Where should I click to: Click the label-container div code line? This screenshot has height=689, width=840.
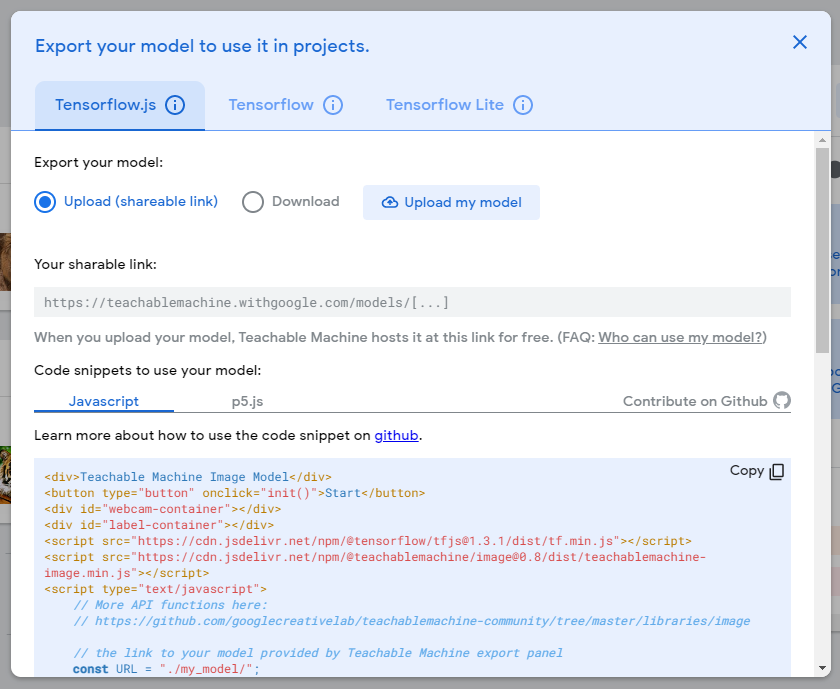(159, 525)
